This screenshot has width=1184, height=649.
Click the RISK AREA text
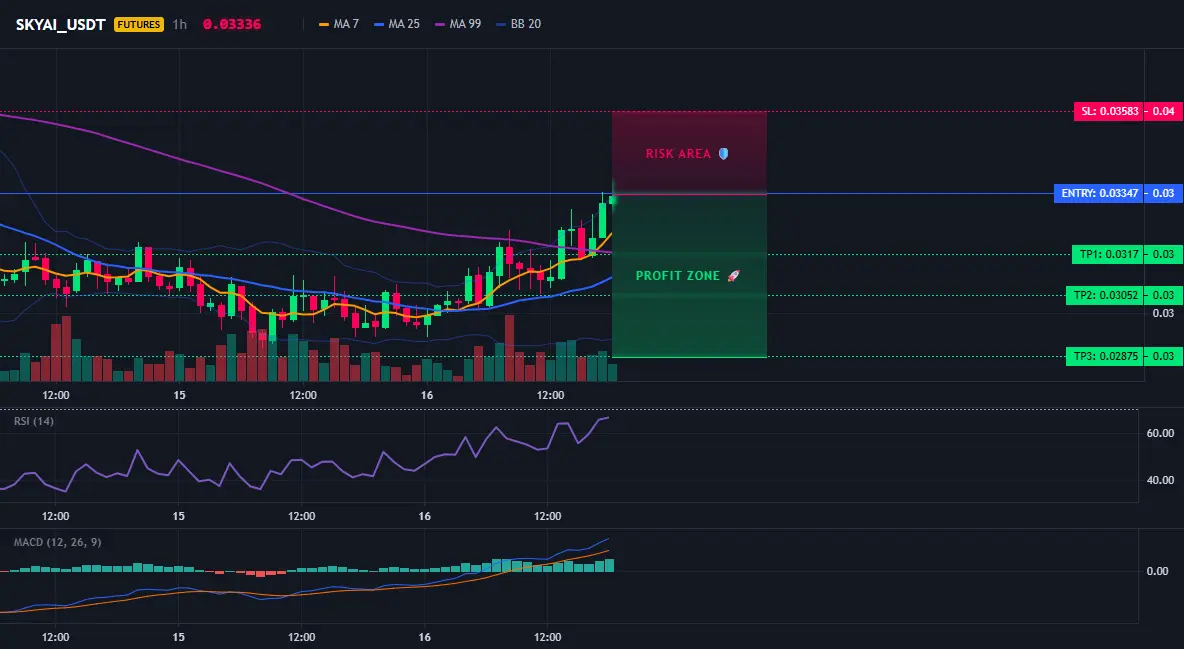[x=678, y=153]
